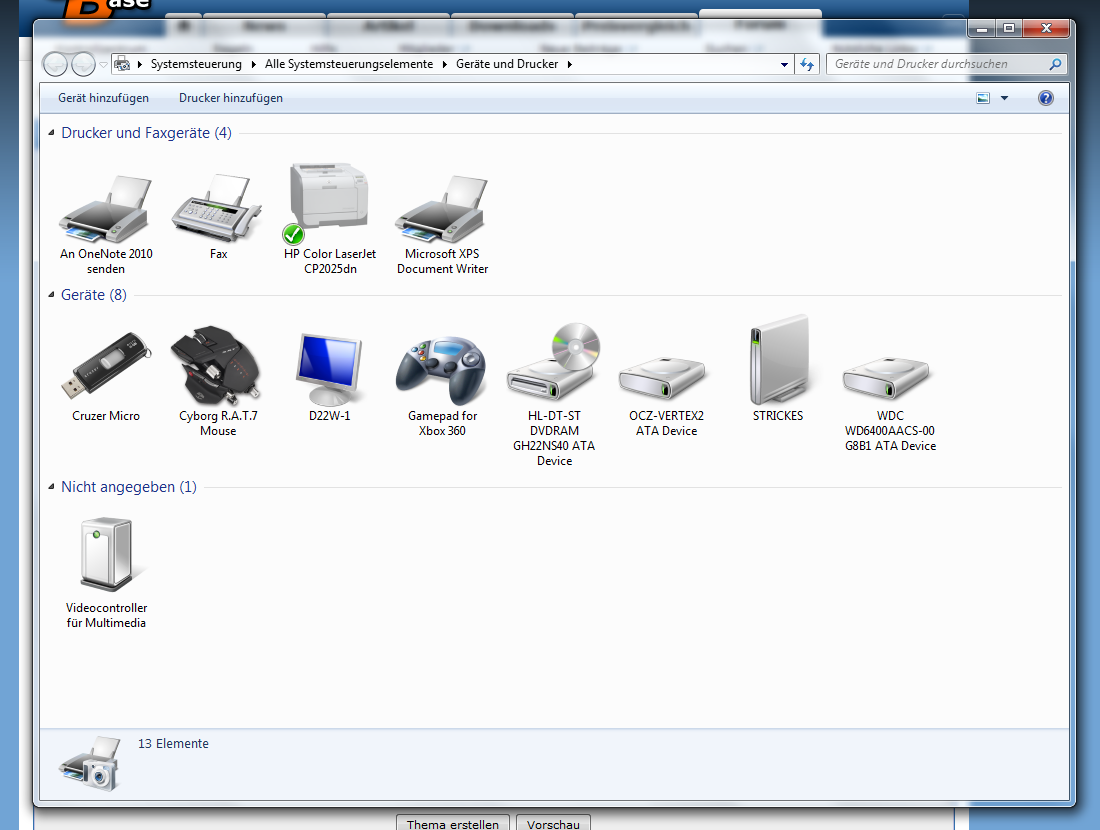Navigate to Alle Systemsteuerungselemente breadcrumb
Screen dimensions: 1100x830
tap(349, 64)
